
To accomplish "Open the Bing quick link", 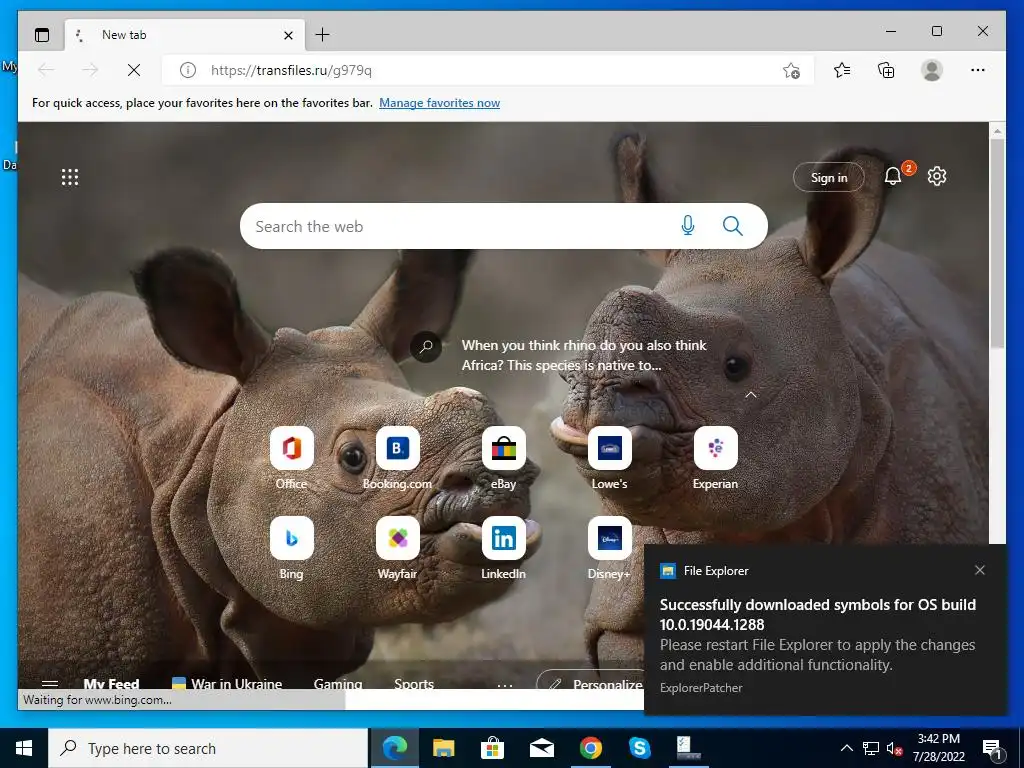I will tap(291, 548).
